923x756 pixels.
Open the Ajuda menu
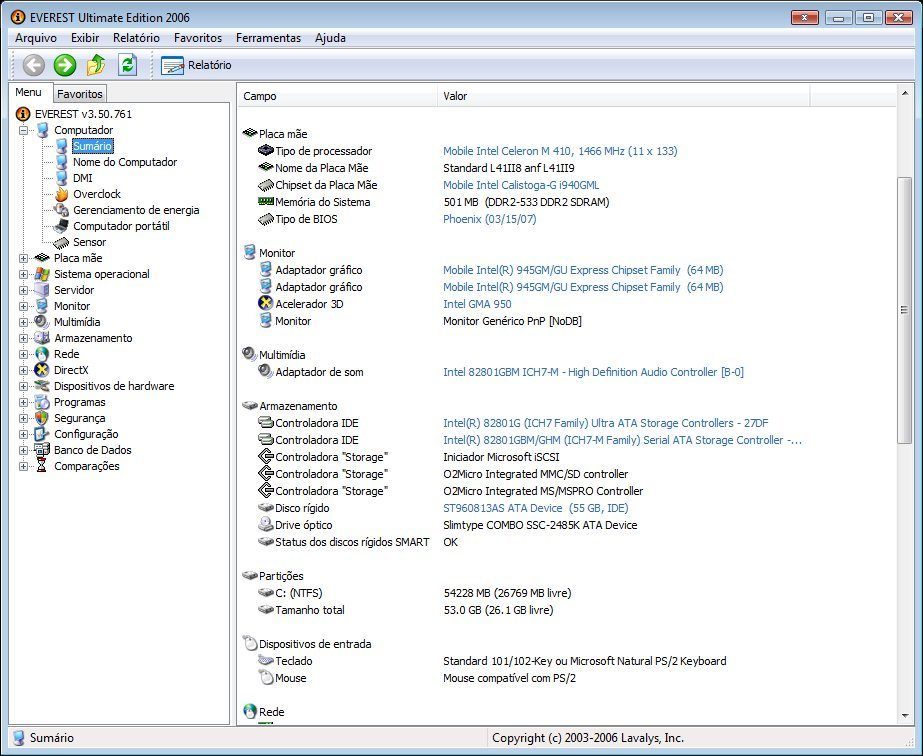point(330,38)
